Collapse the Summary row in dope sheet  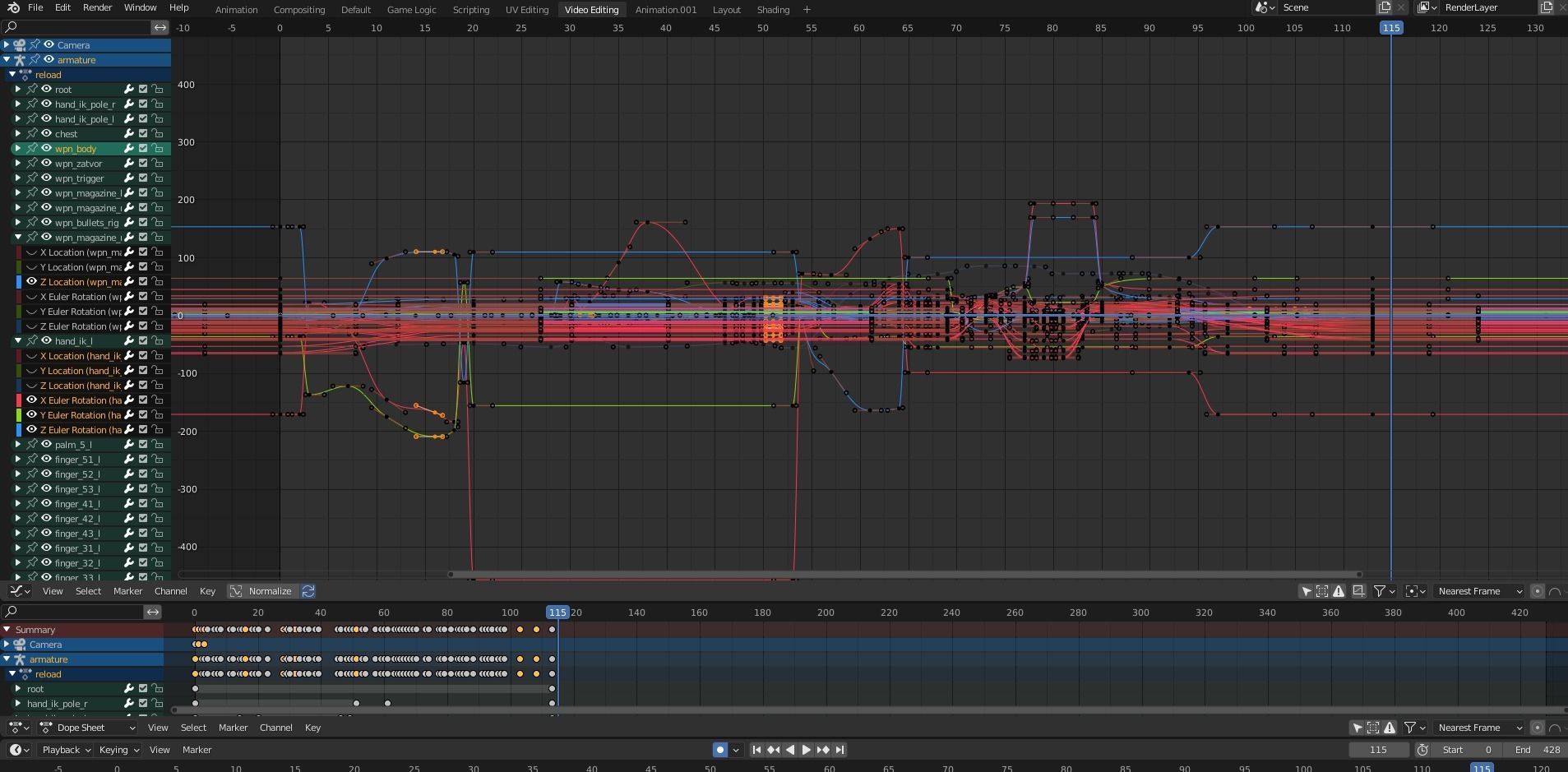pyautogui.click(x=7, y=630)
